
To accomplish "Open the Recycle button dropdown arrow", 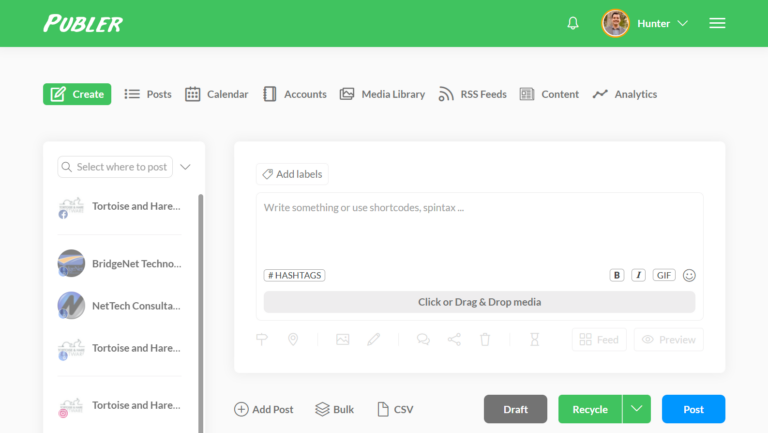I will 636,409.
